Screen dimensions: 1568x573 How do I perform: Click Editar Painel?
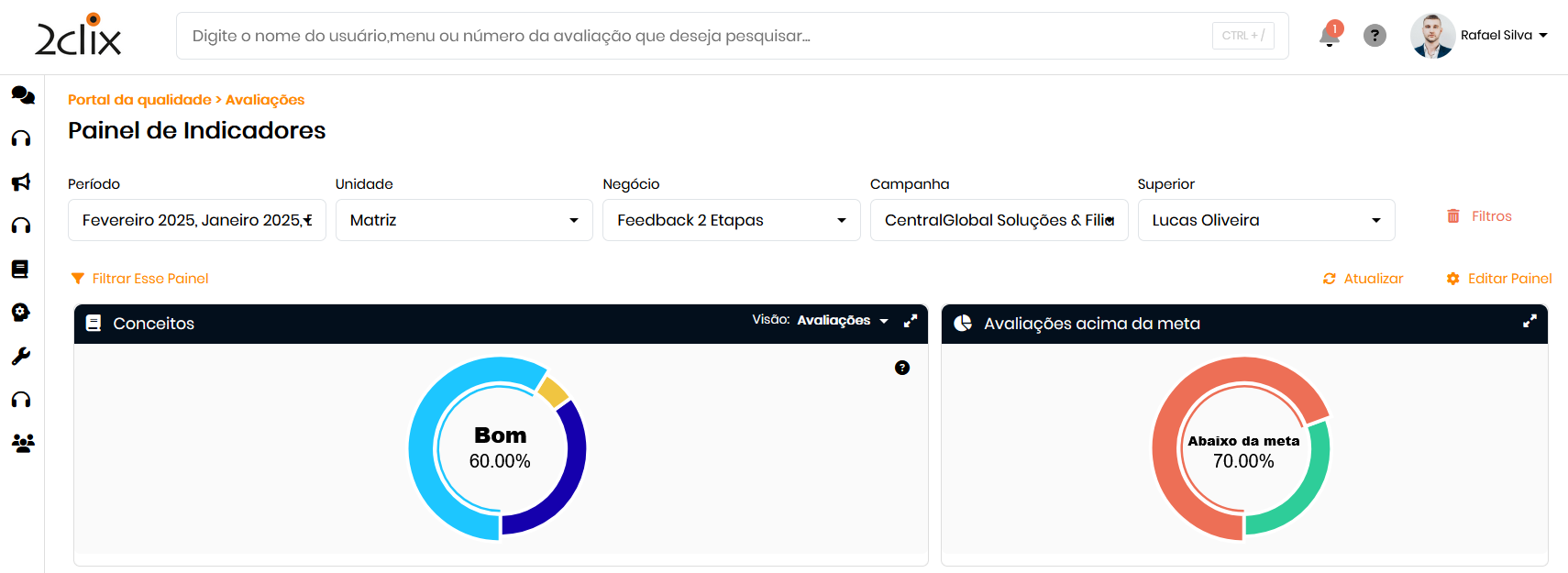pos(1499,279)
